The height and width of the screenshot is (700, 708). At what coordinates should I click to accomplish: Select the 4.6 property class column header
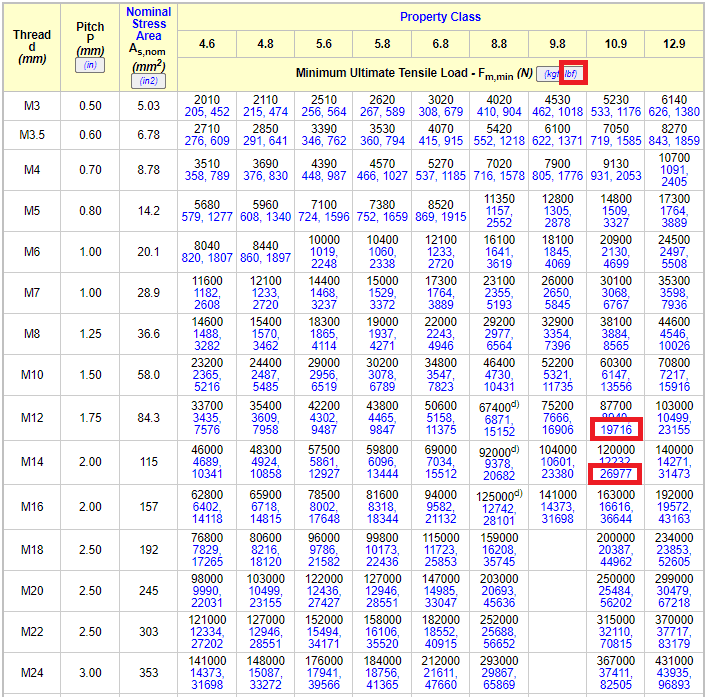click(x=207, y=44)
